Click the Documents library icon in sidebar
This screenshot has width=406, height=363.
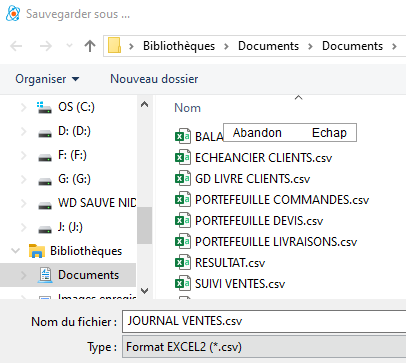[x=45, y=275]
